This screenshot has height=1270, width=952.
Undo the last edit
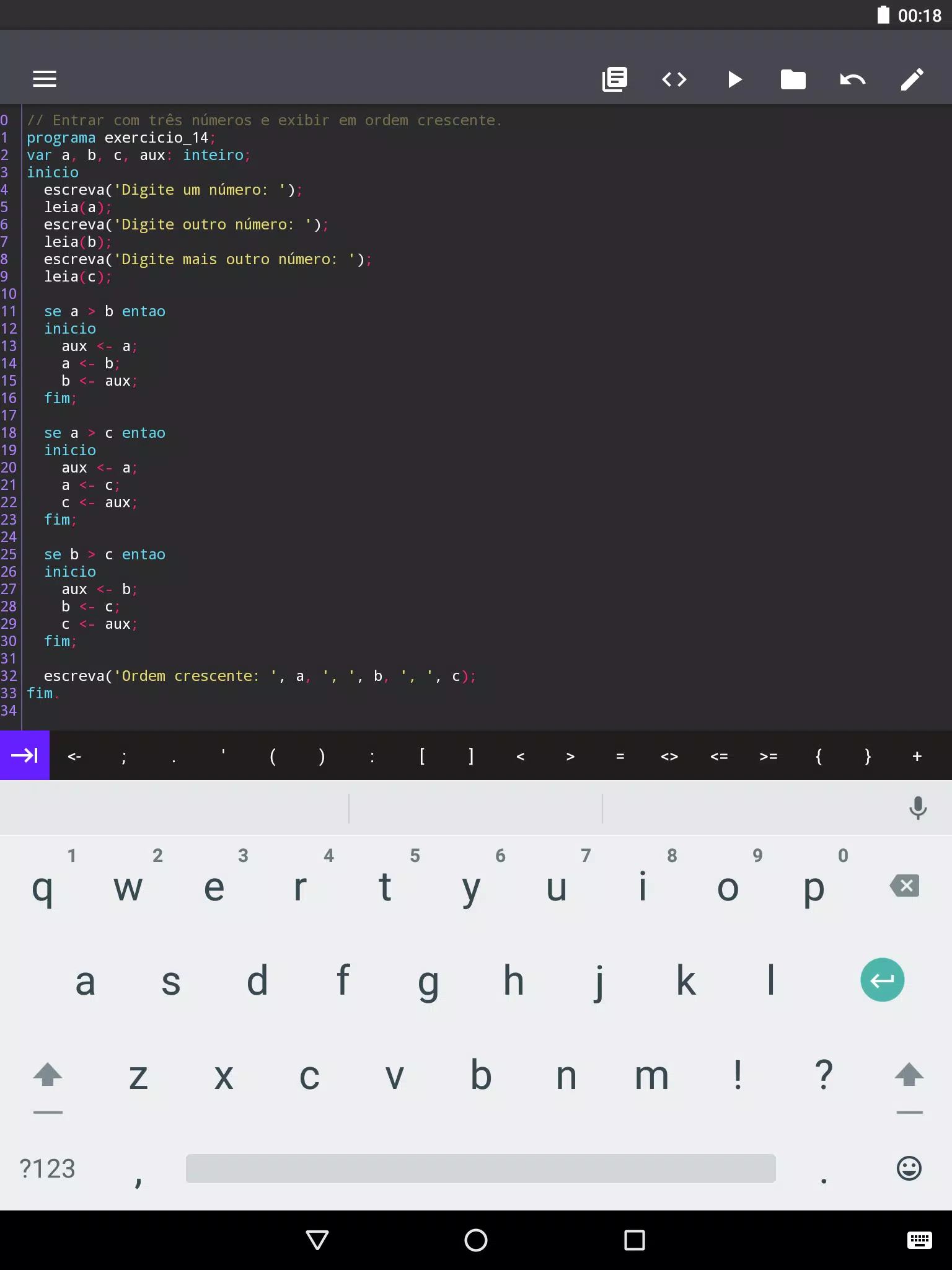click(x=853, y=79)
